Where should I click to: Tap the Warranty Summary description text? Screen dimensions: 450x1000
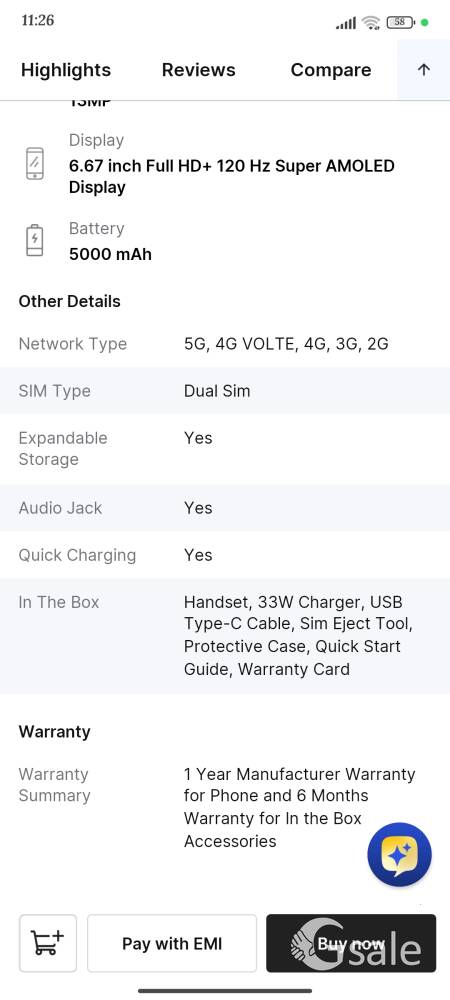pos(300,807)
